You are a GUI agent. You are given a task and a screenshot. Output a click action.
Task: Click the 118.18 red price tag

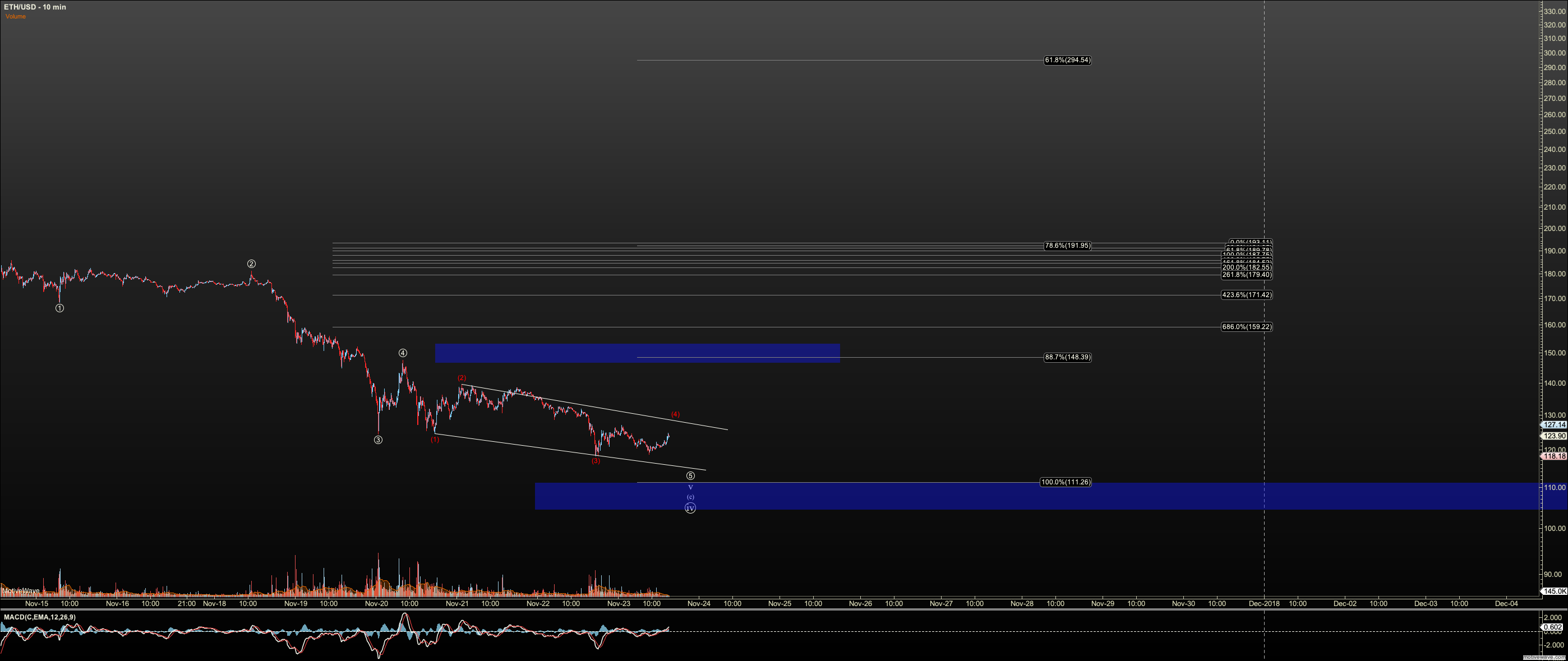click(x=1554, y=456)
